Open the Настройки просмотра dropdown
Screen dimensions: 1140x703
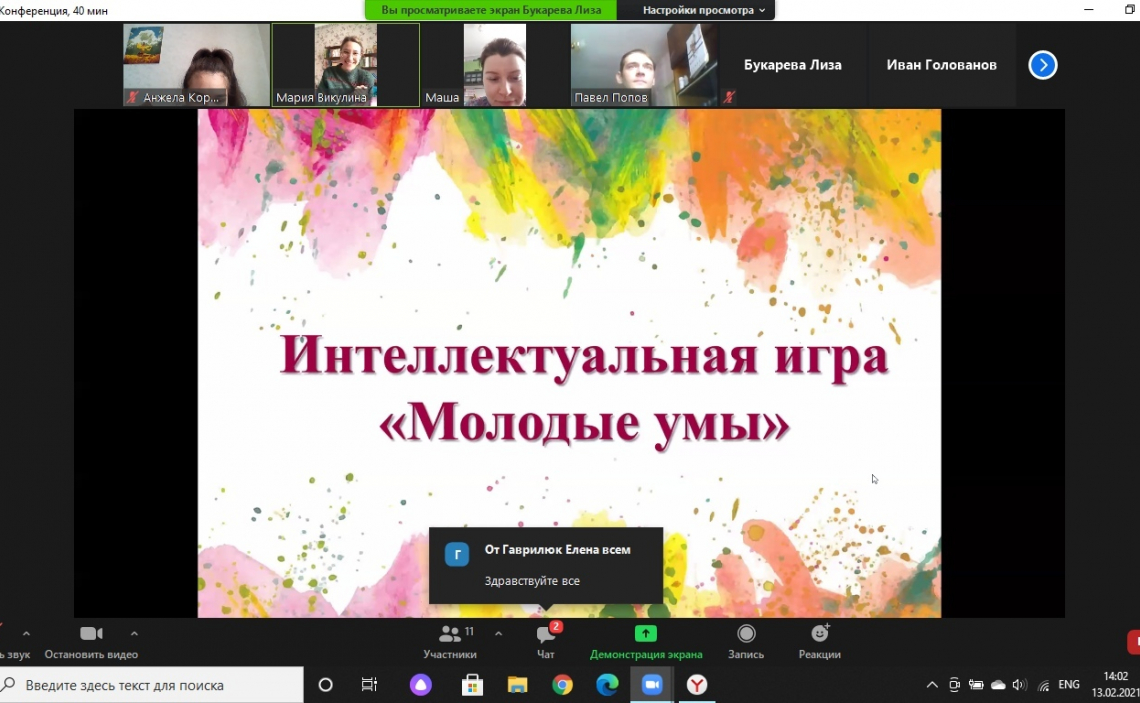704,10
